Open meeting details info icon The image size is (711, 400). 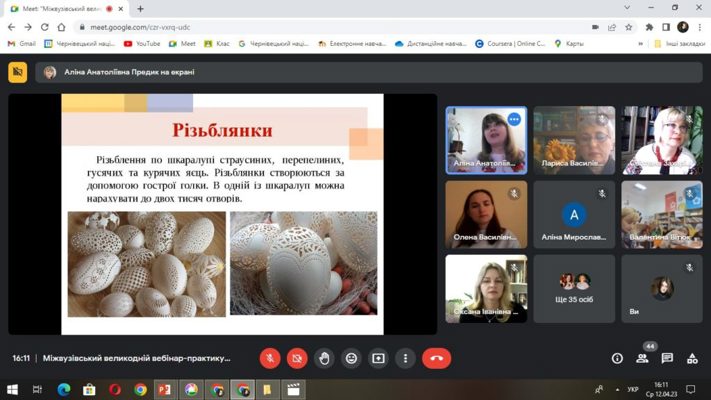(x=617, y=358)
